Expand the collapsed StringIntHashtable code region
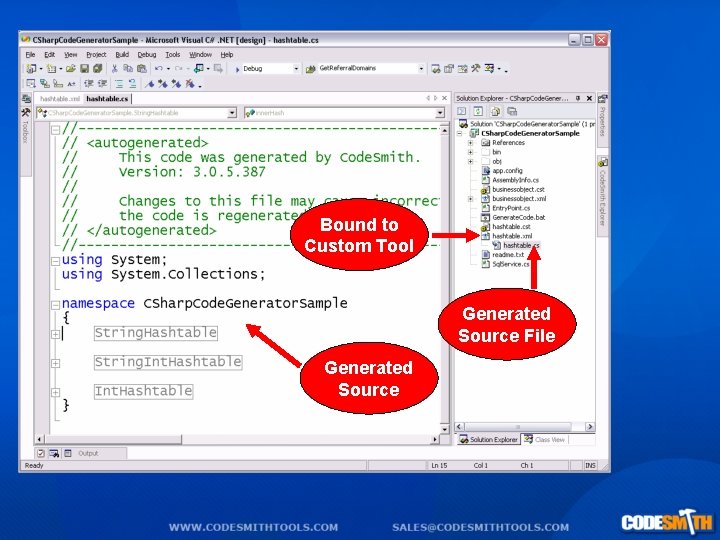This screenshot has height=540, width=720. tap(55, 363)
